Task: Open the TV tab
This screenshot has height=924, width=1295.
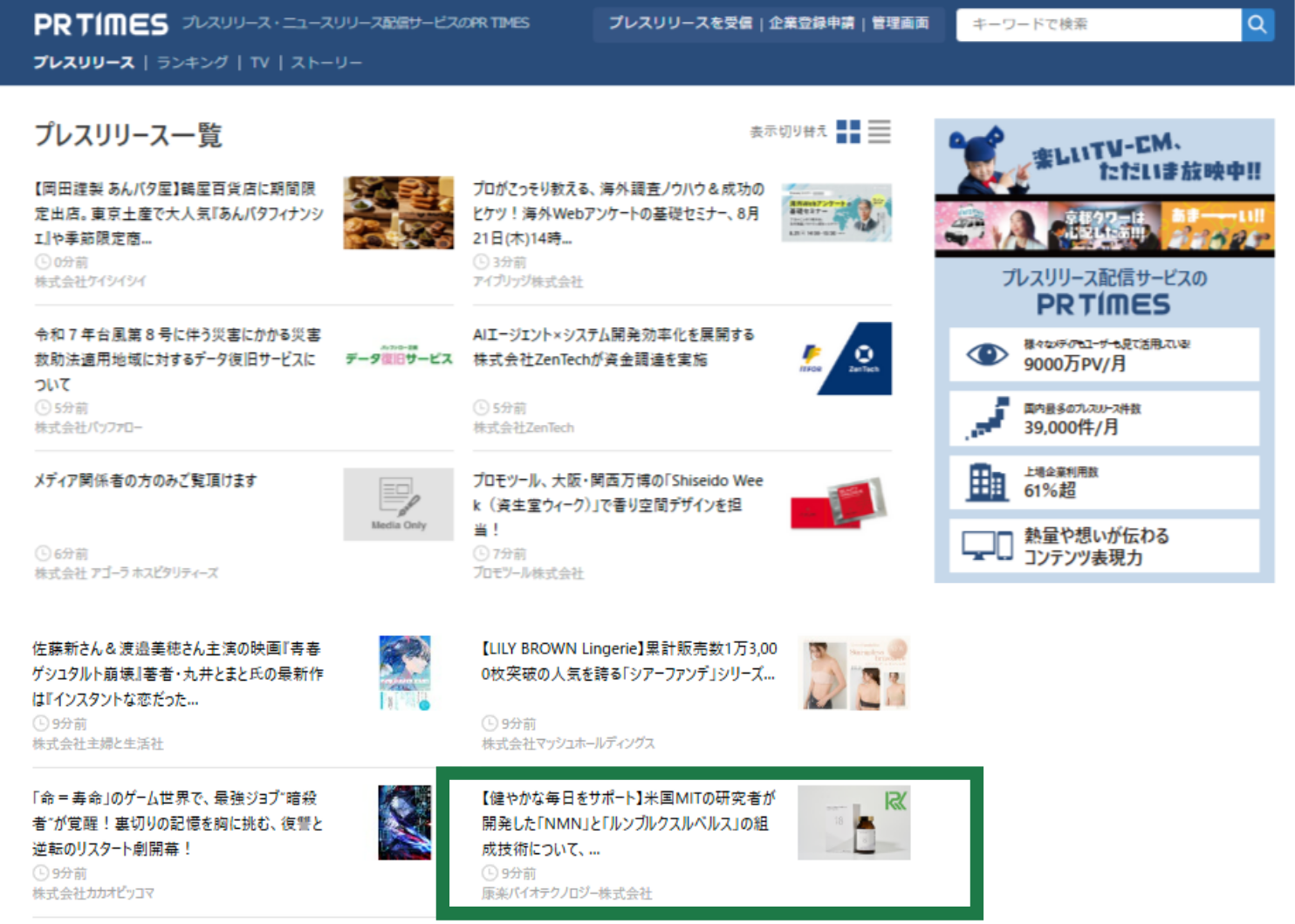Action: click(259, 63)
